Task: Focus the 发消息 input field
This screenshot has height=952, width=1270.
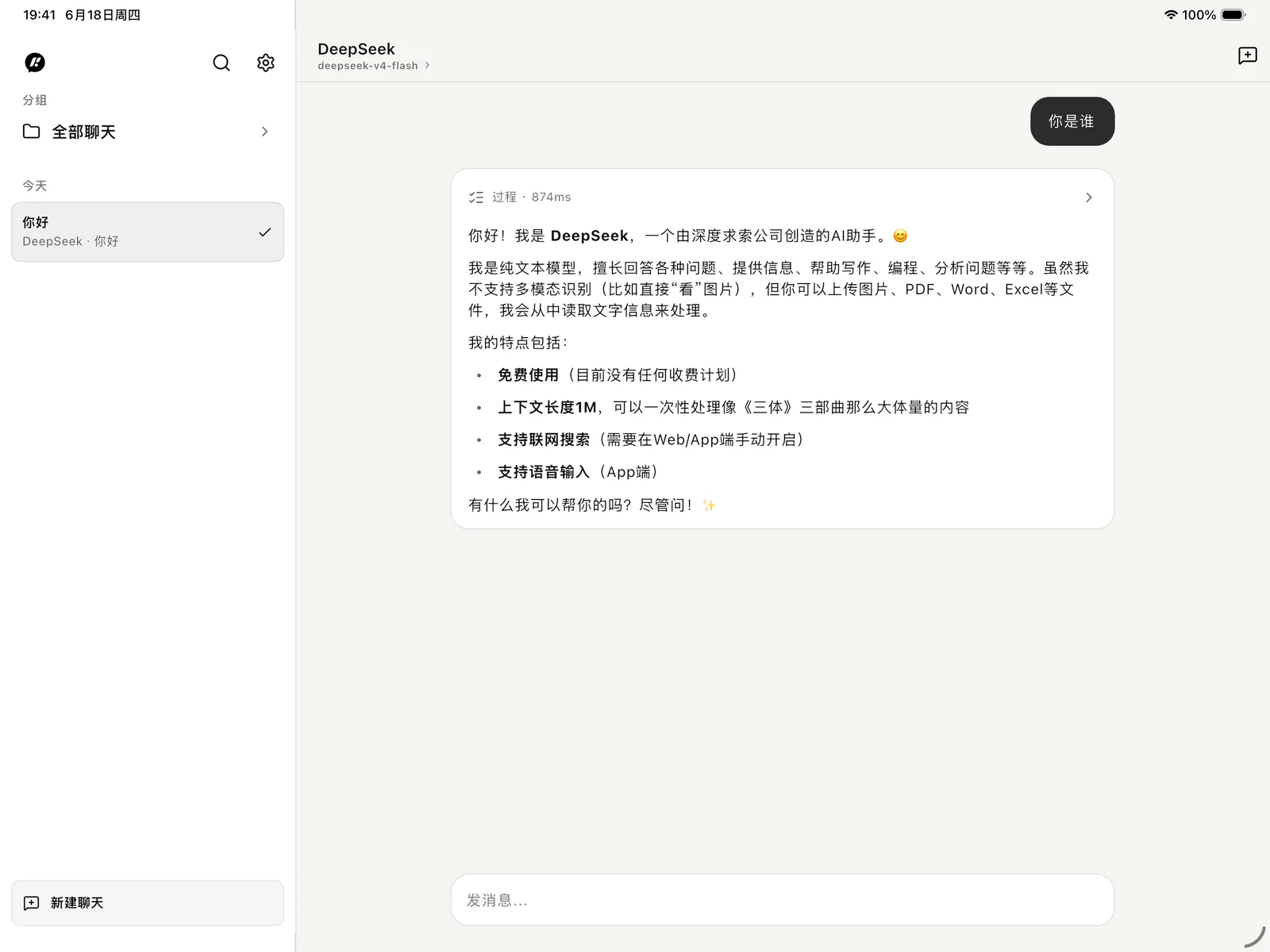Action: [x=783, y=900]
